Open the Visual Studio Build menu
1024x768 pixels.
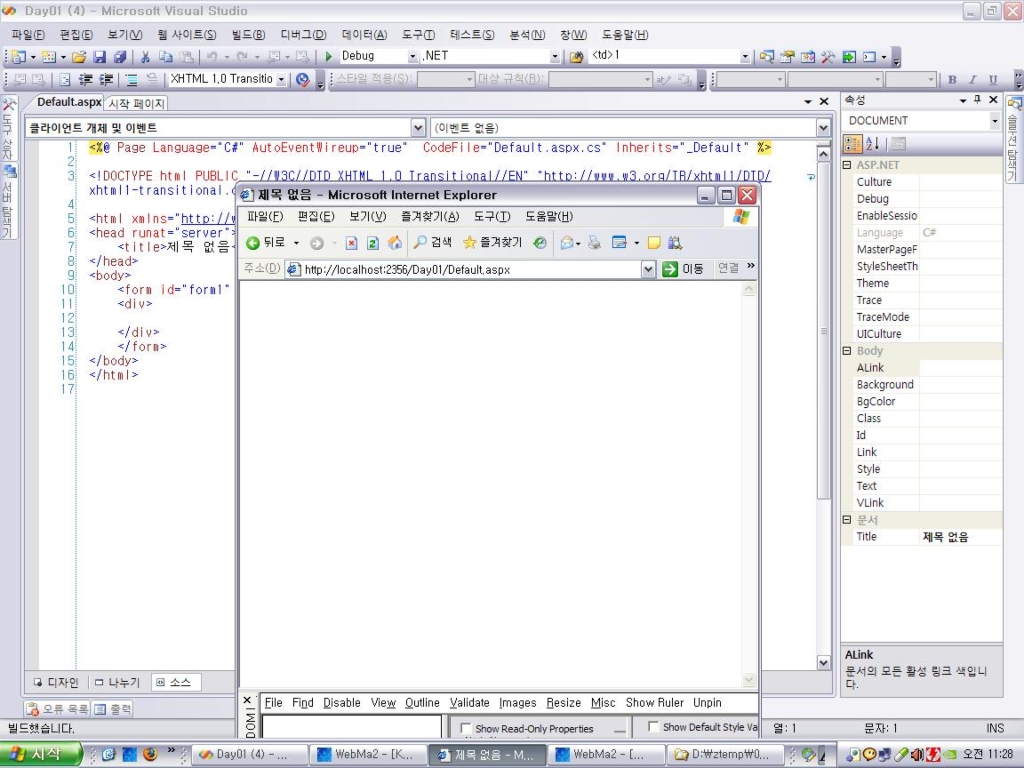tap(248, 35)
